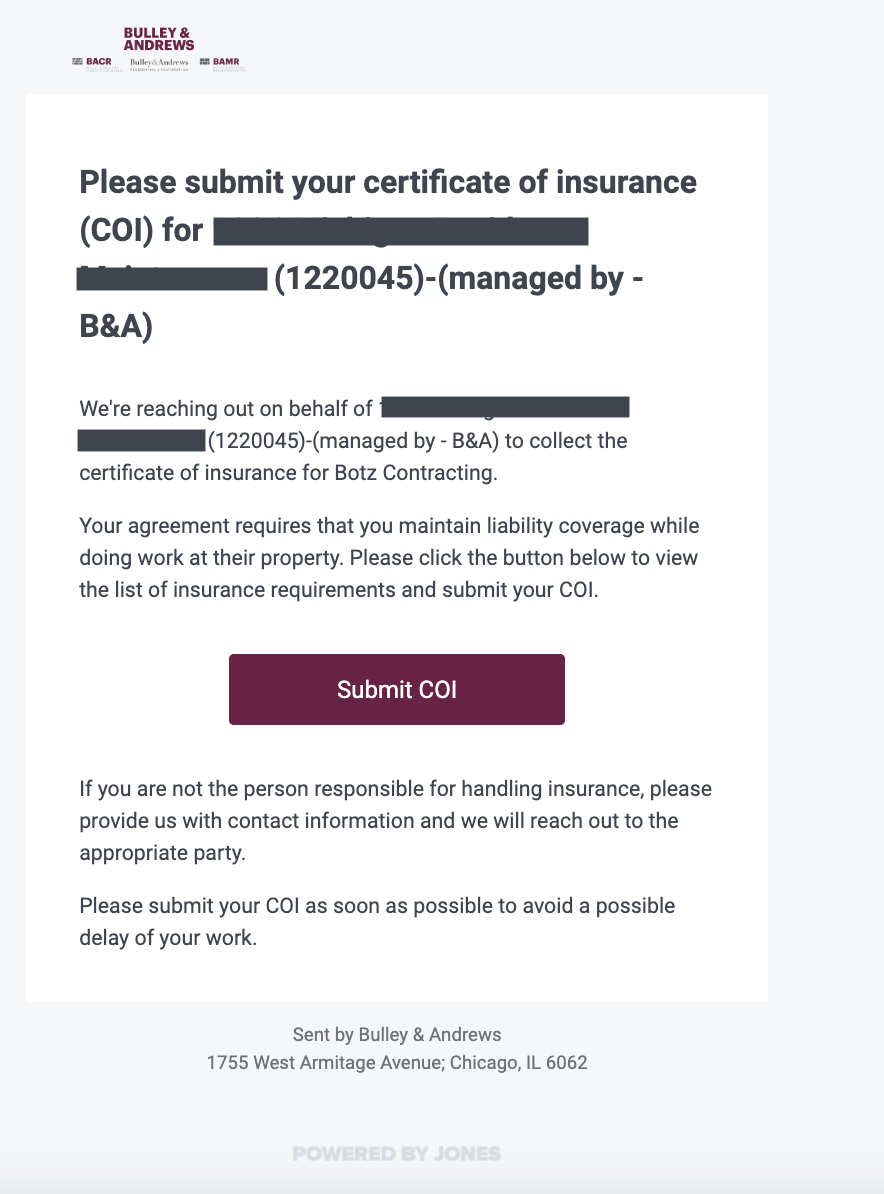Click the maroon Bulley & Andrews wordmark
Image resolution: width=884 pixels, height=1194 pixels.
160,38
